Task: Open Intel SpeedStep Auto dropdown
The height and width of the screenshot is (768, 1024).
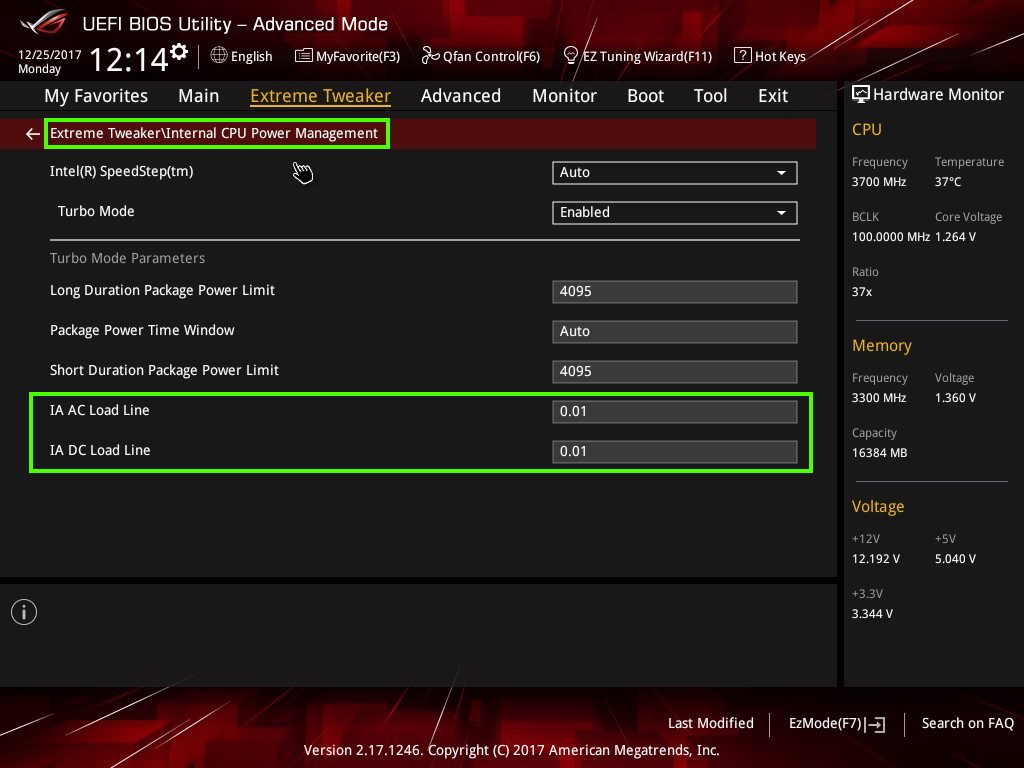Action: click(675, 173)
